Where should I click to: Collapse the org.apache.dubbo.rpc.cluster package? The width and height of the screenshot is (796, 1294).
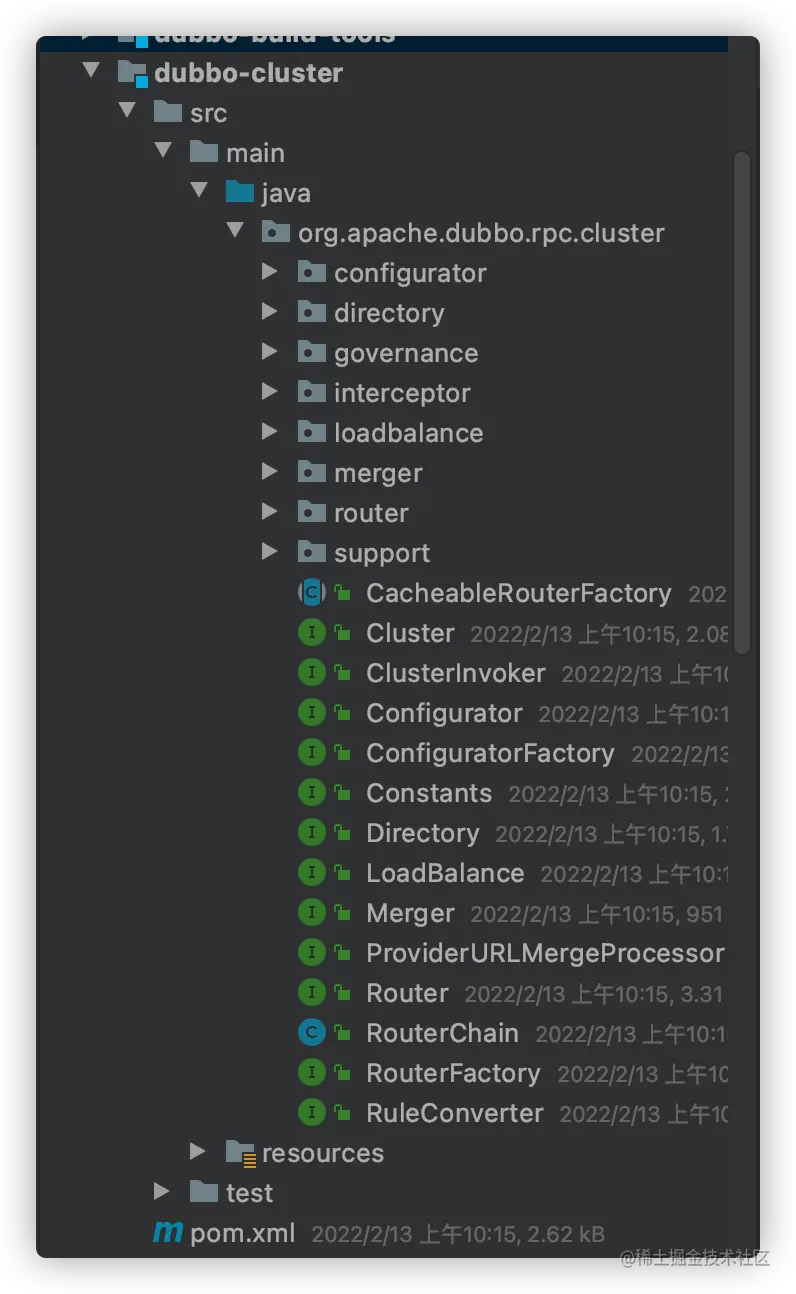coord(235,231)
